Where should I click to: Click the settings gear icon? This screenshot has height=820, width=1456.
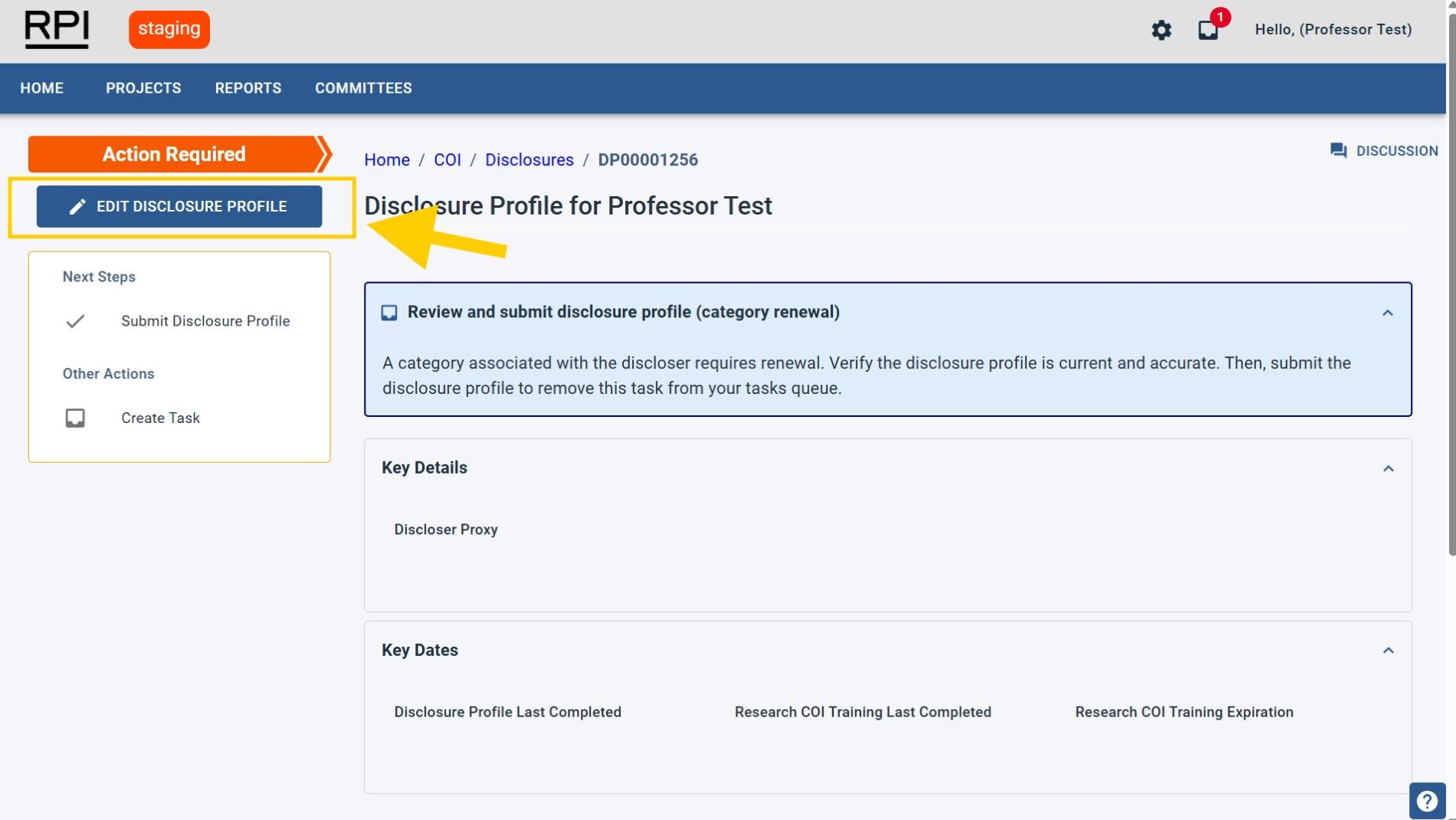(1161, 29)
